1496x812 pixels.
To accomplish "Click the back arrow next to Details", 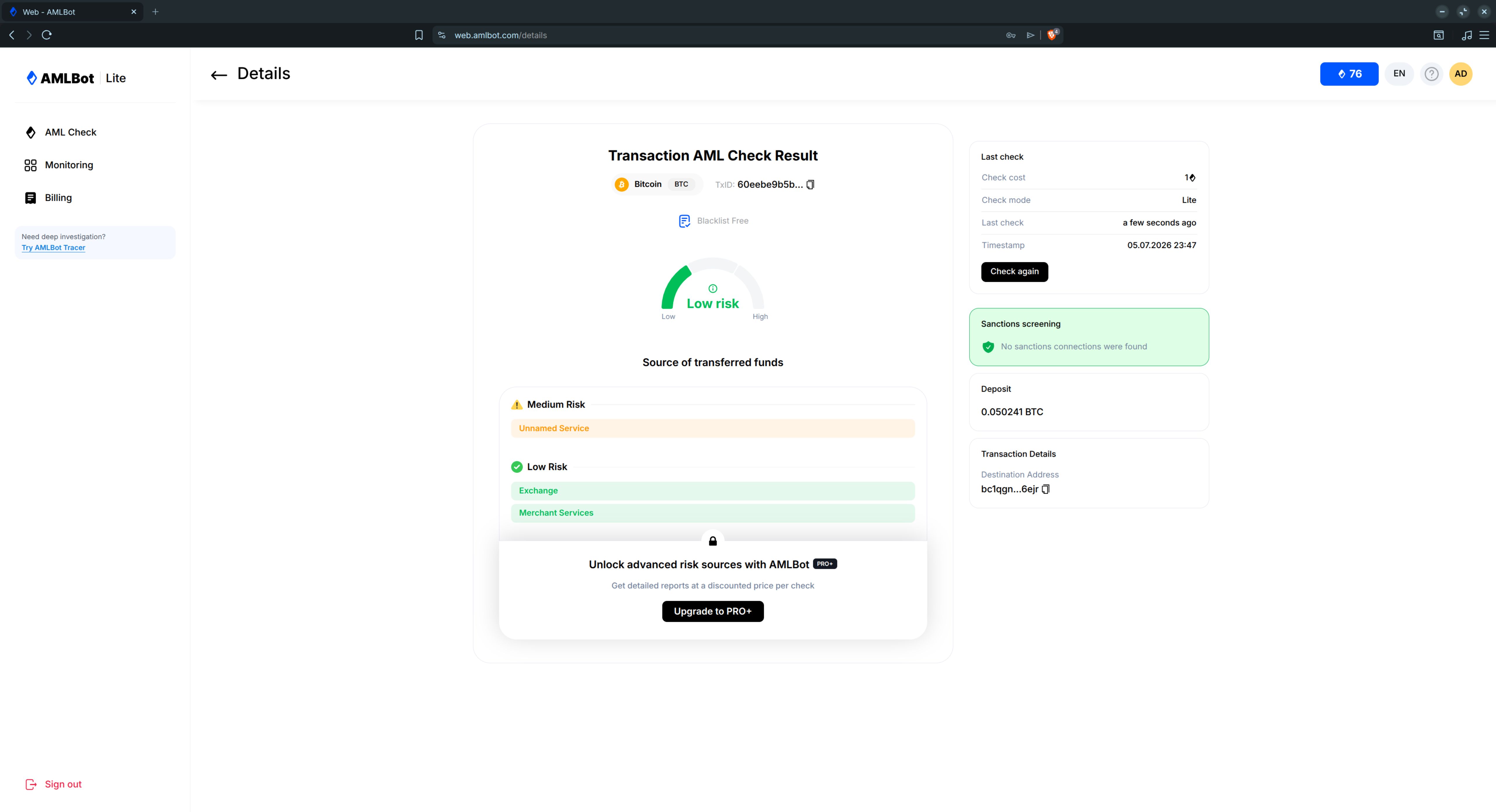I will coord(218,75).
